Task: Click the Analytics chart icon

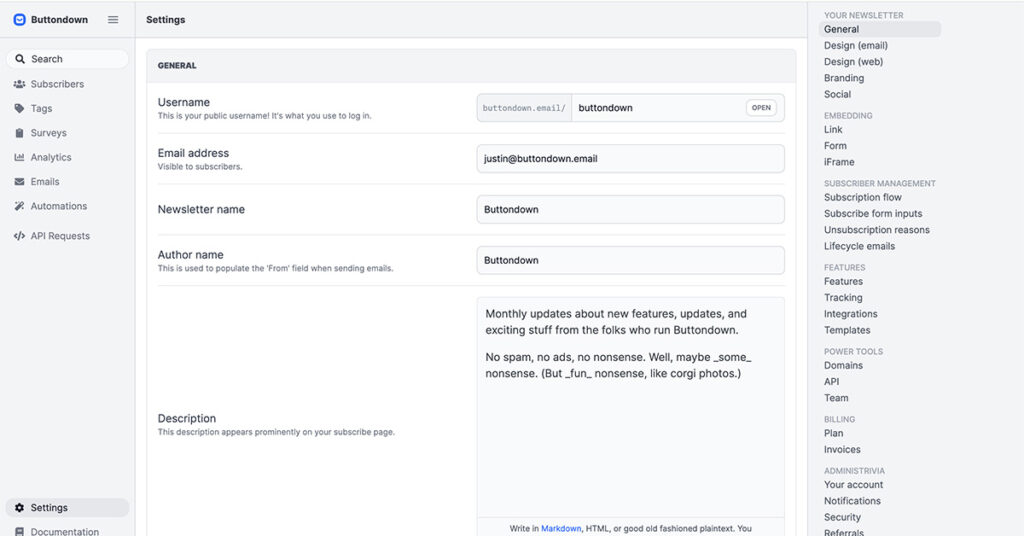Action: (x=20, y=157)
